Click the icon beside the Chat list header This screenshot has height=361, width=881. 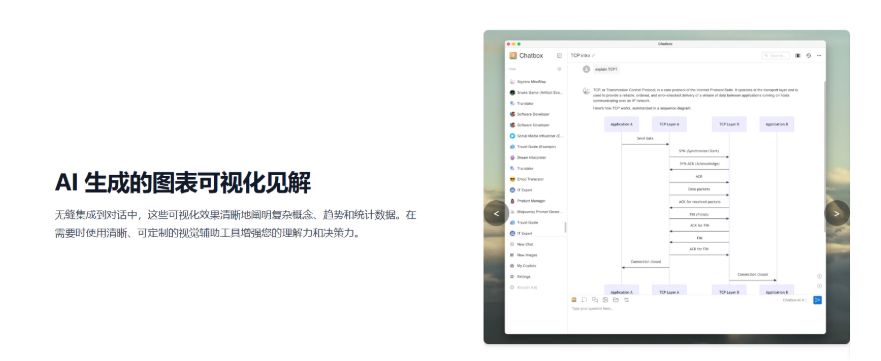point(559,69)
